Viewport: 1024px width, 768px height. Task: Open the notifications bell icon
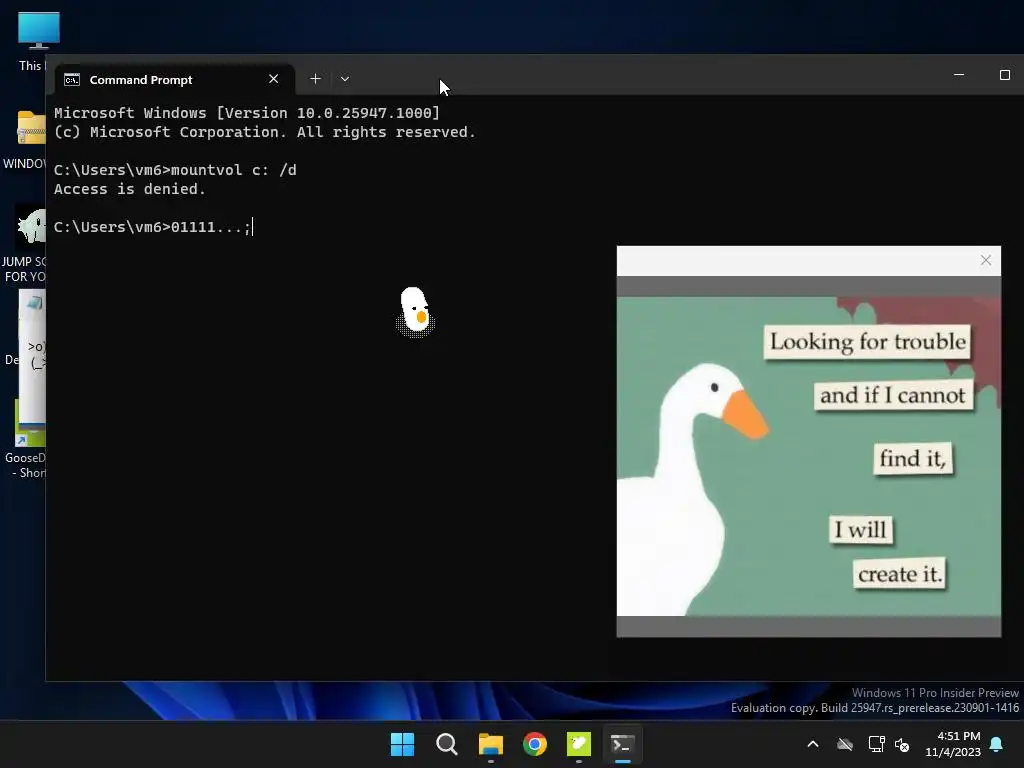pos(997,744)
